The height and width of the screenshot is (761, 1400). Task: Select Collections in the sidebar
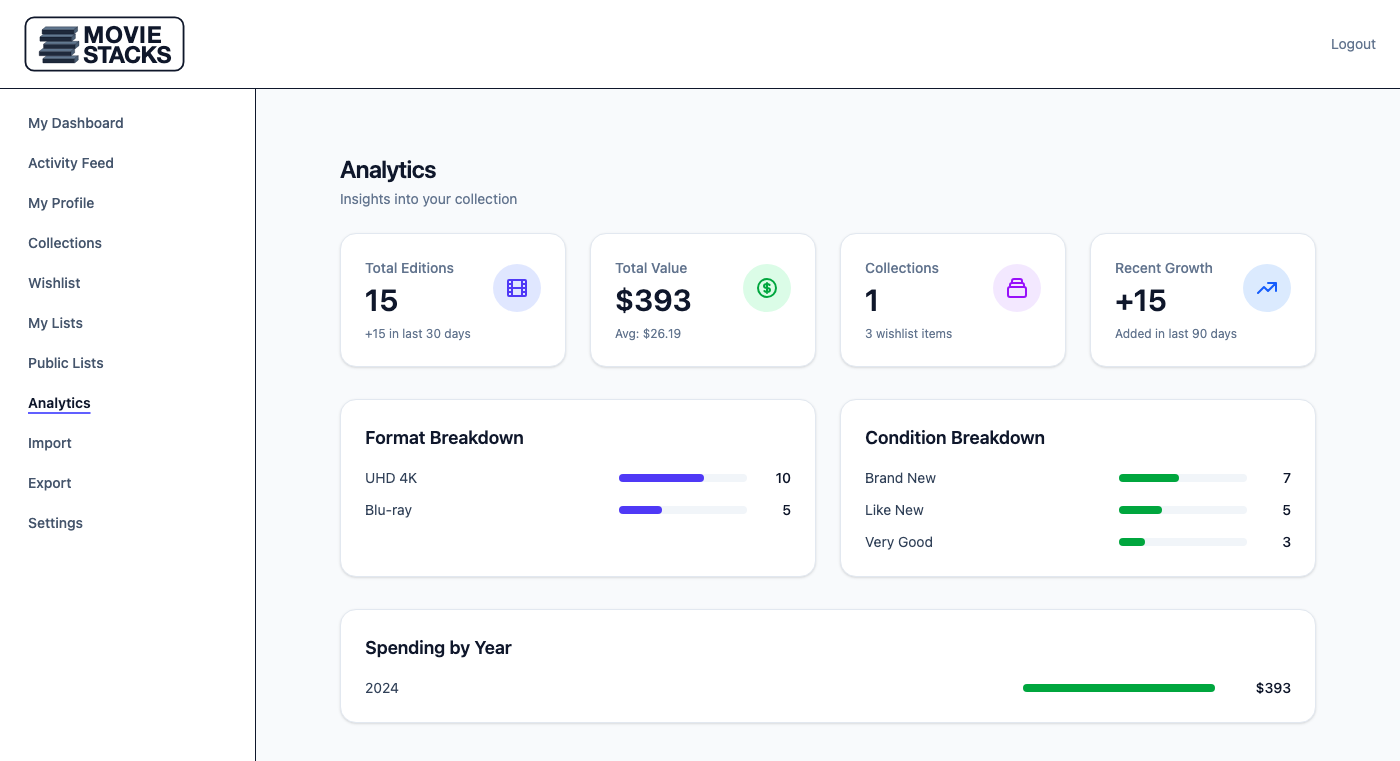(x=65, y=243)
